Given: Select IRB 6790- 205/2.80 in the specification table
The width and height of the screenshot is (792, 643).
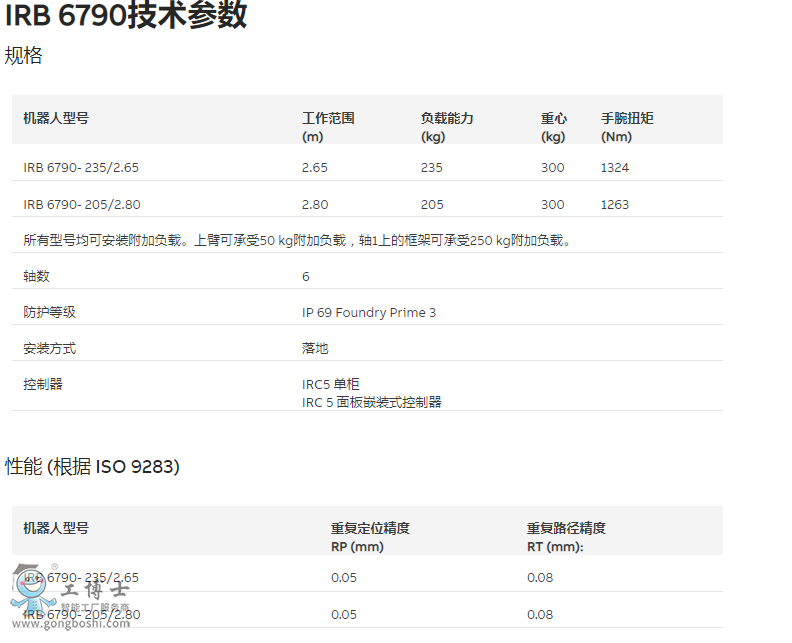Looking at the screenshot, I should coord(81,205).
